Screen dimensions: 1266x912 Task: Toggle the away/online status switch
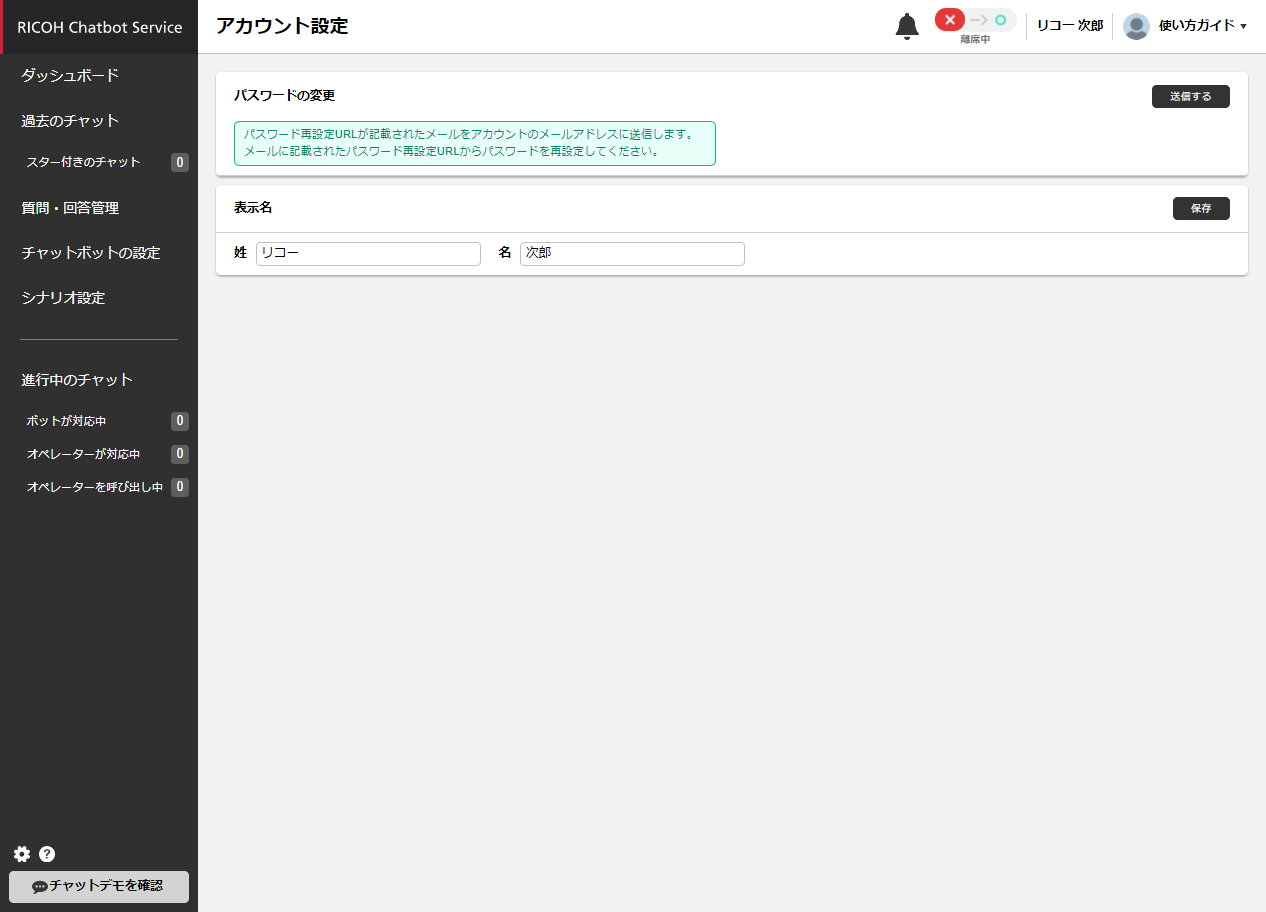coord(974,21)
